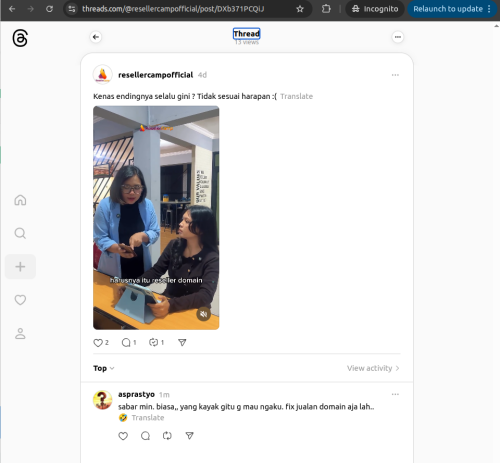Translate the resellercampofficial post text
The width and height of the screenshot is (500, 463).
(297, 96)
